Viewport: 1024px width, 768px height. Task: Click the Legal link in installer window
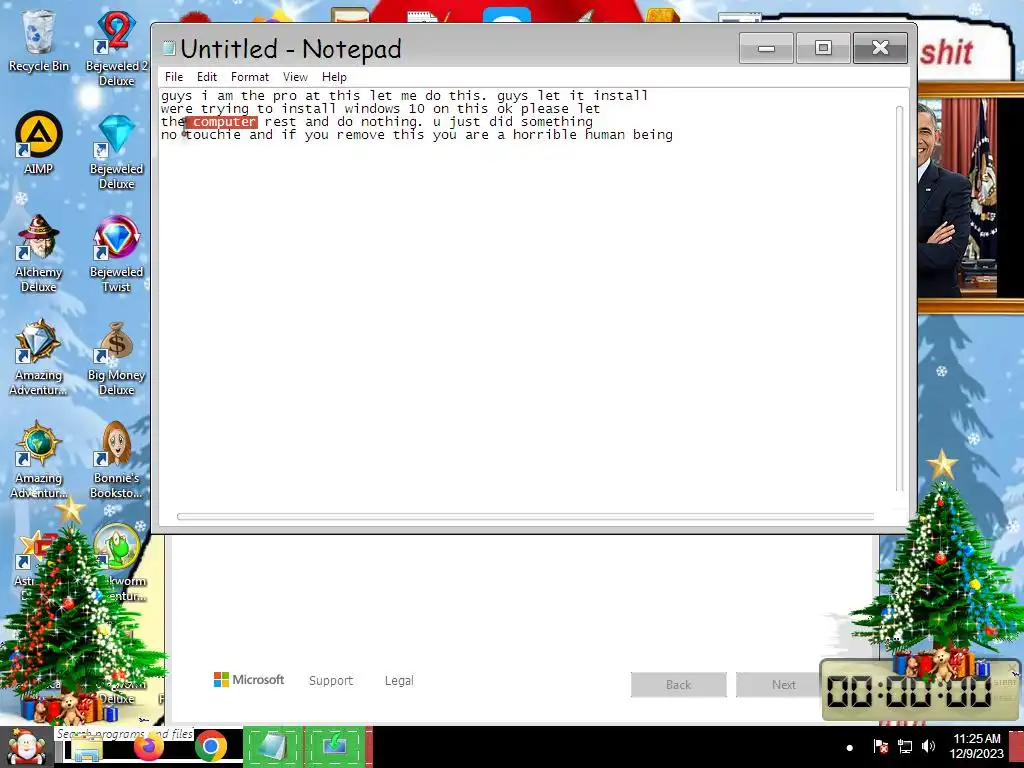tap(399, 680)
